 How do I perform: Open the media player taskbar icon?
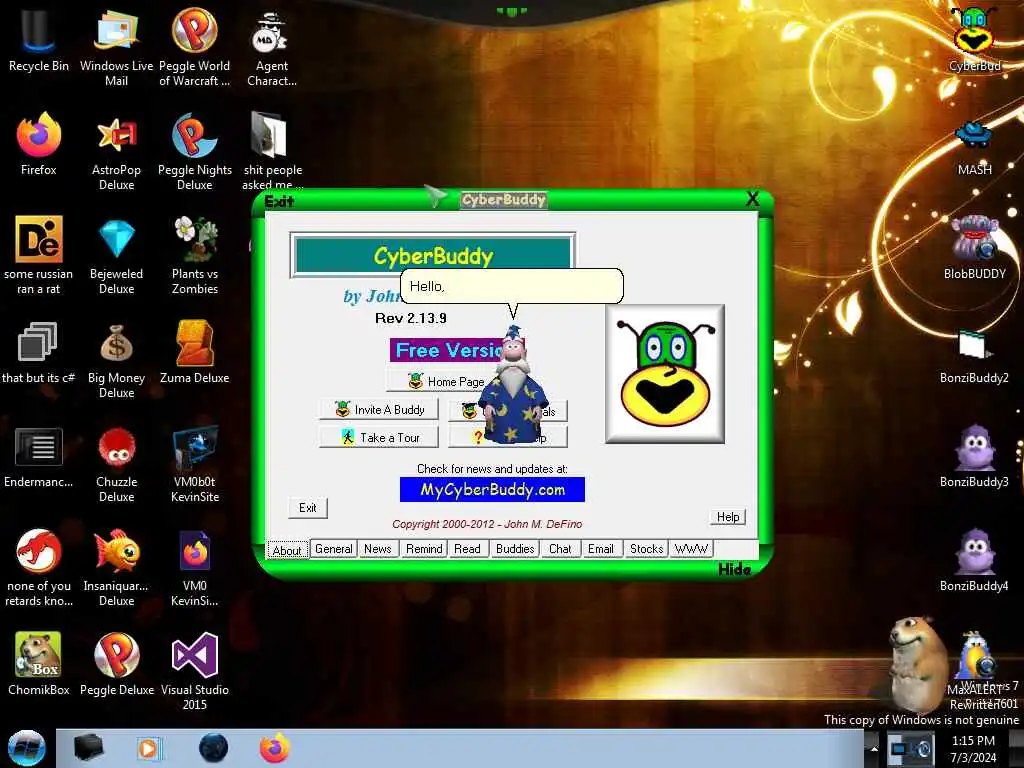148,748
